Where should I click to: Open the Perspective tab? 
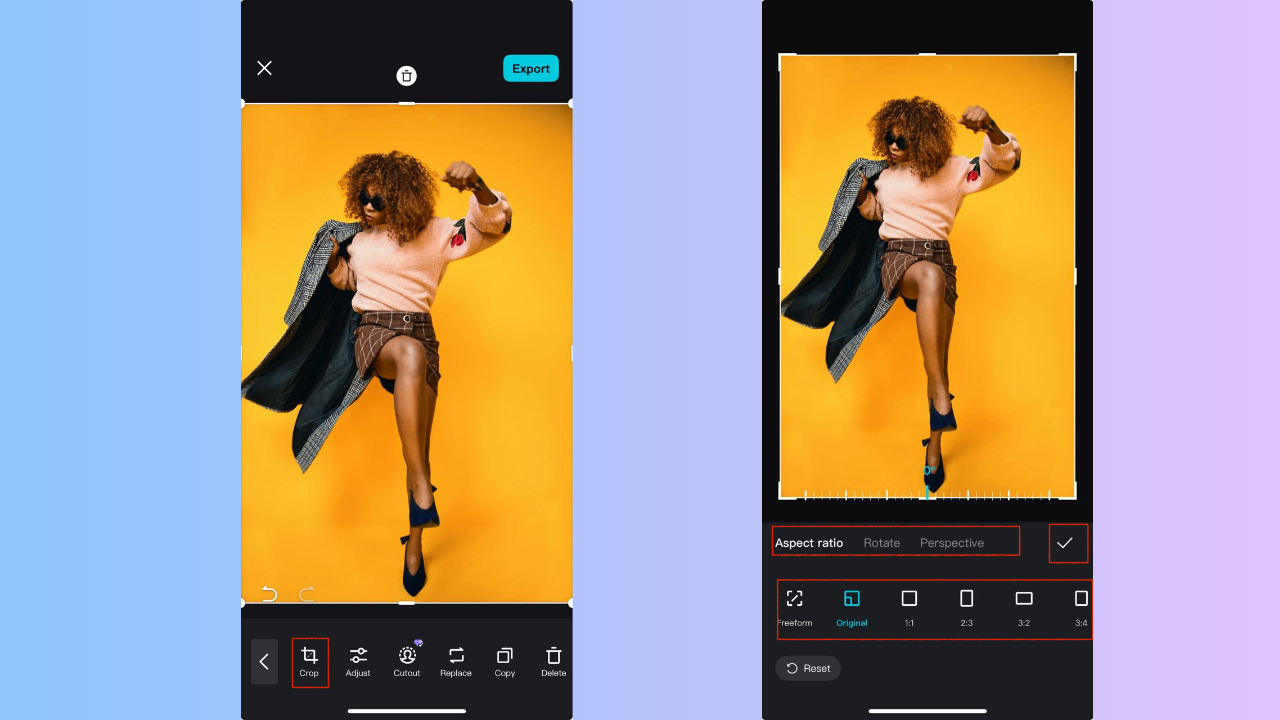[951, 543]
